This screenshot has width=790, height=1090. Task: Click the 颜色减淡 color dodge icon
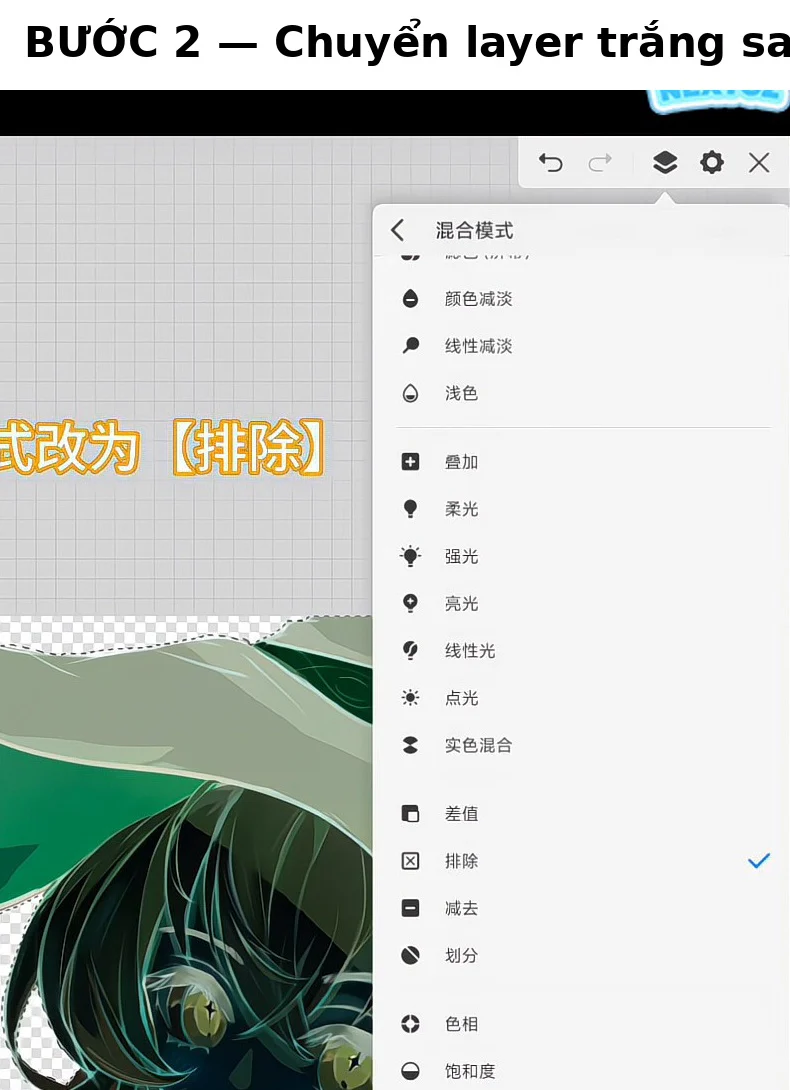[410, 299]
